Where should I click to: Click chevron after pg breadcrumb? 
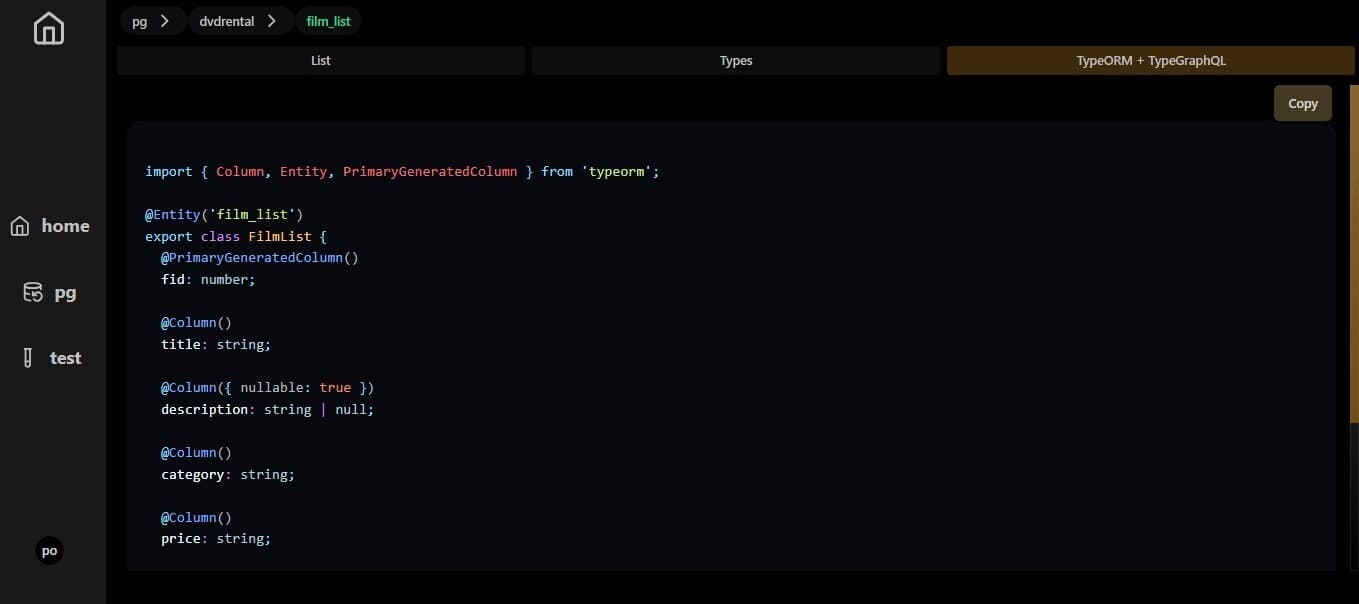coord(165,20)
